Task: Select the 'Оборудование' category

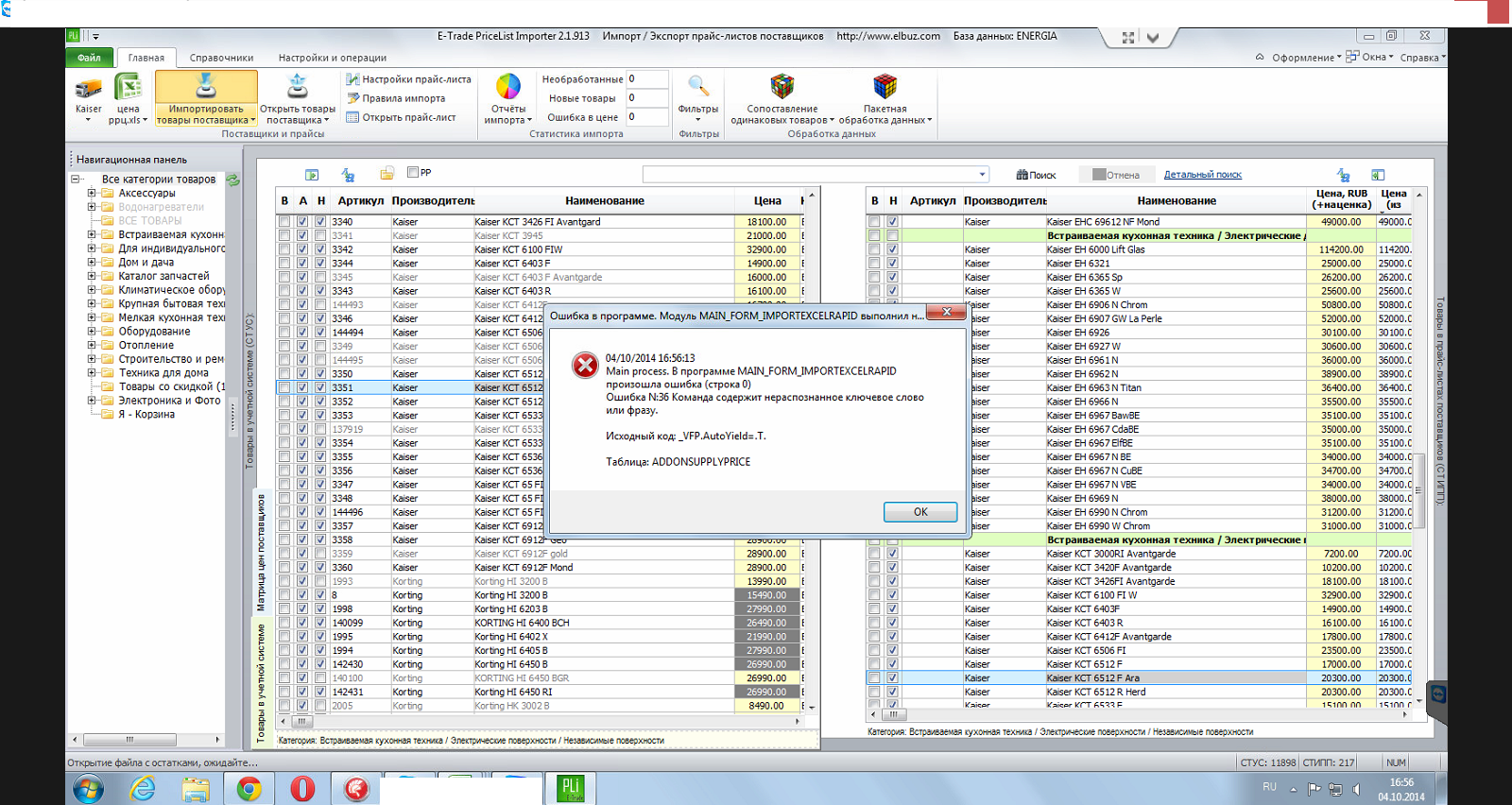Action: (x=154, y=332)
